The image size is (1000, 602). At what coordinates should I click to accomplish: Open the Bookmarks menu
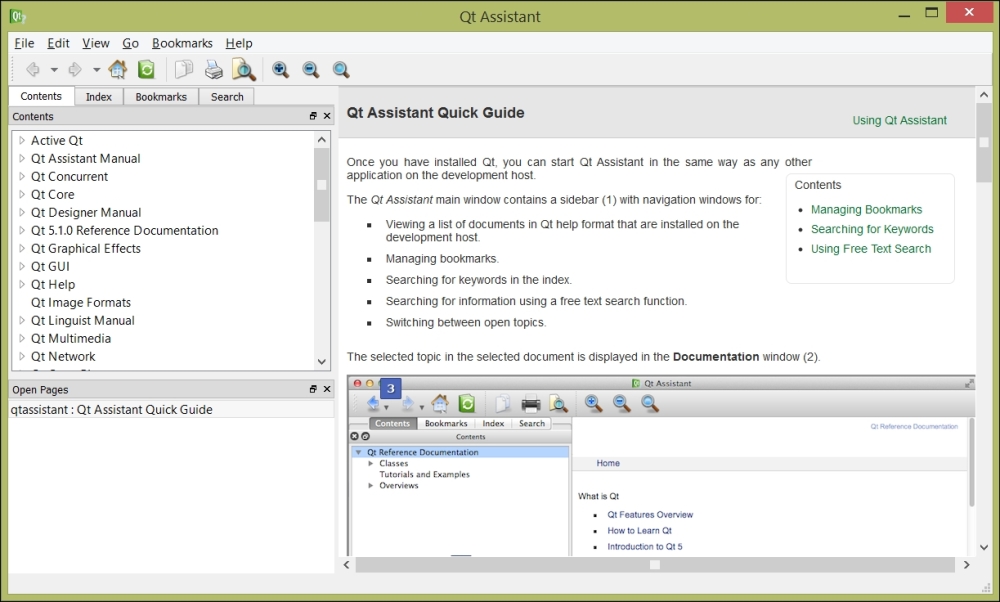pos(182,43)
